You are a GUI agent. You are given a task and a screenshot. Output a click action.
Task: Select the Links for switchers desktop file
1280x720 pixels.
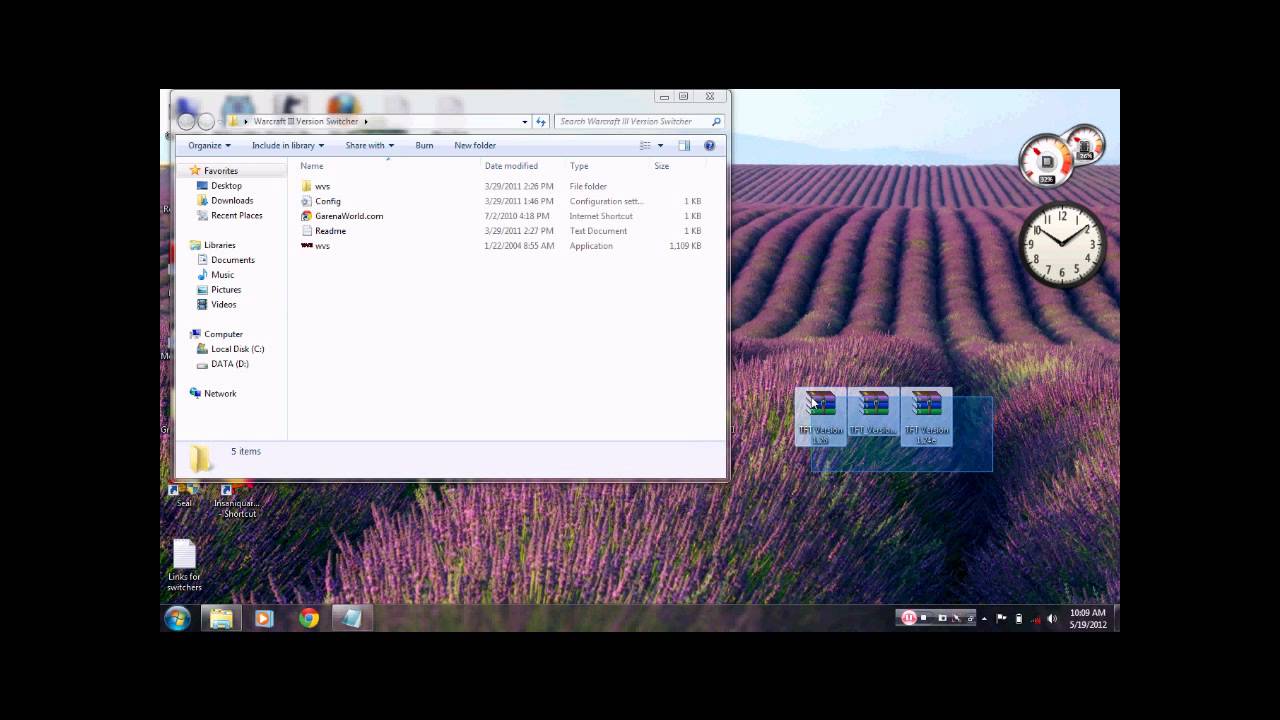coord(184,565)
